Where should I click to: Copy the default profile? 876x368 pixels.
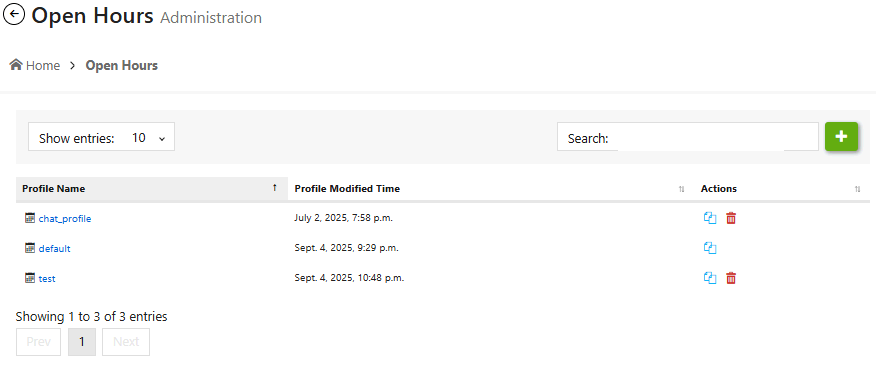point(710,248)
